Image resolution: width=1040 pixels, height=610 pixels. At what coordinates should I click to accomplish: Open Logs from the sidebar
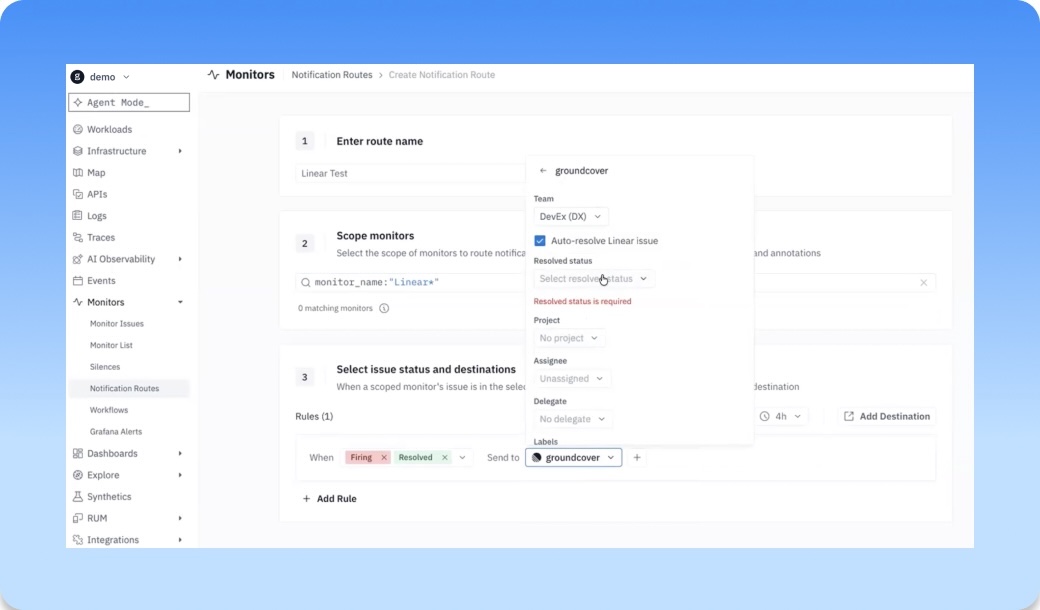click(x=97, y=216)
